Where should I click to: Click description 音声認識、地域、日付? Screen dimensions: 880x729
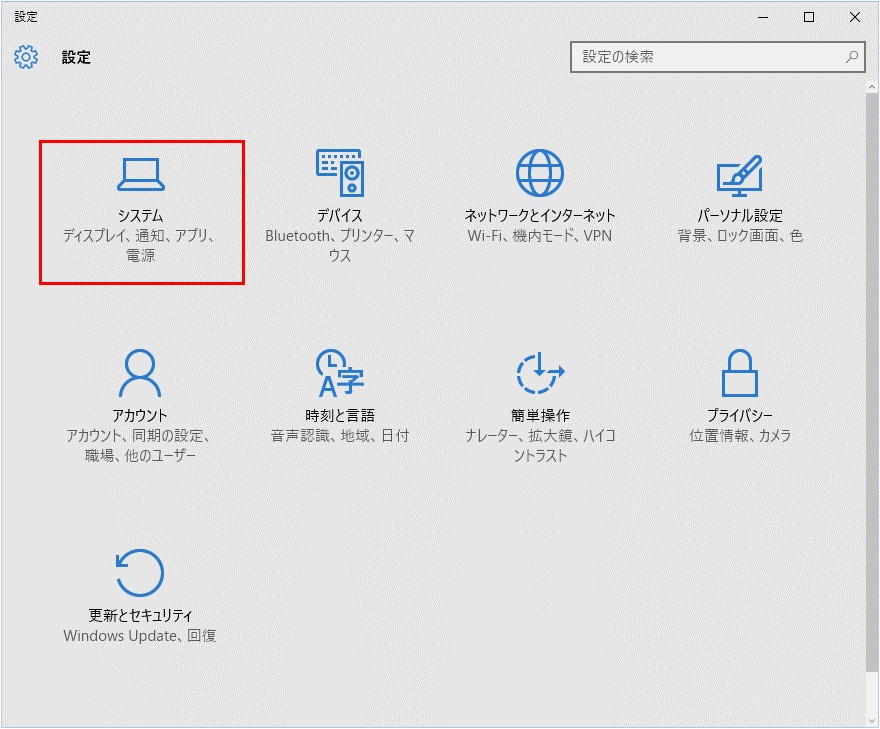340,435
